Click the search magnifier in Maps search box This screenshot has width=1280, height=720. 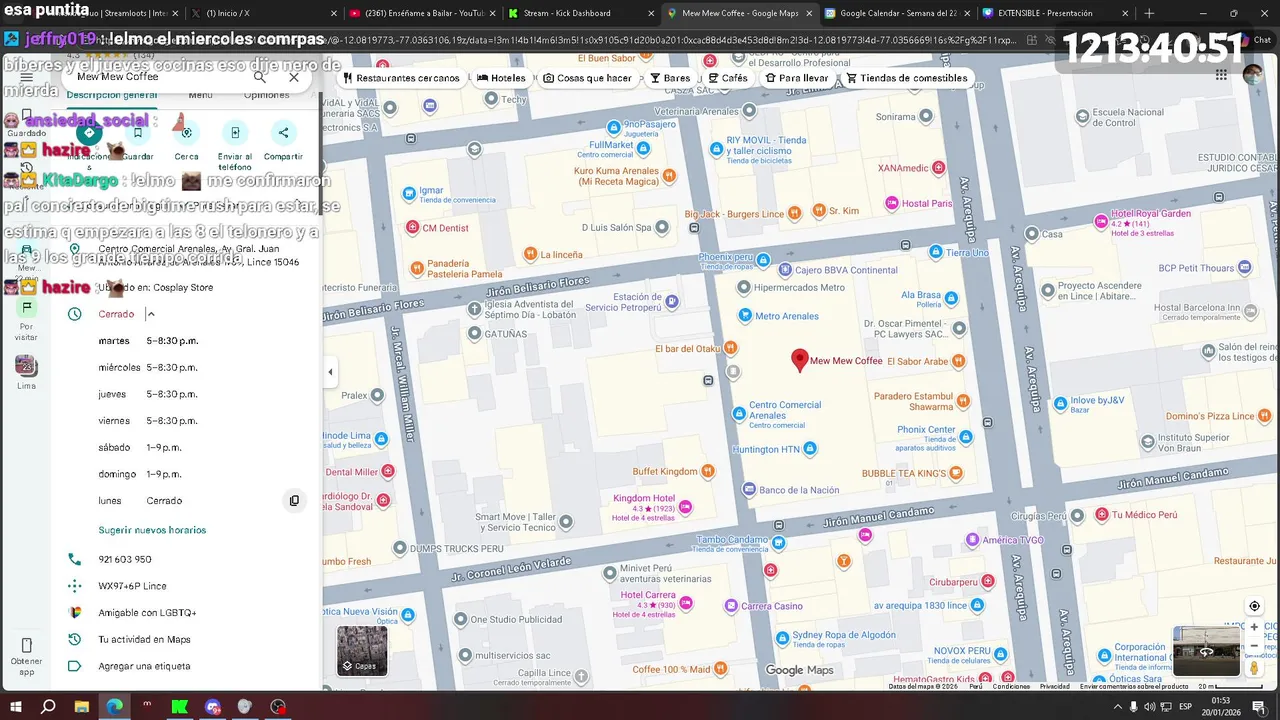pos(260,77)
